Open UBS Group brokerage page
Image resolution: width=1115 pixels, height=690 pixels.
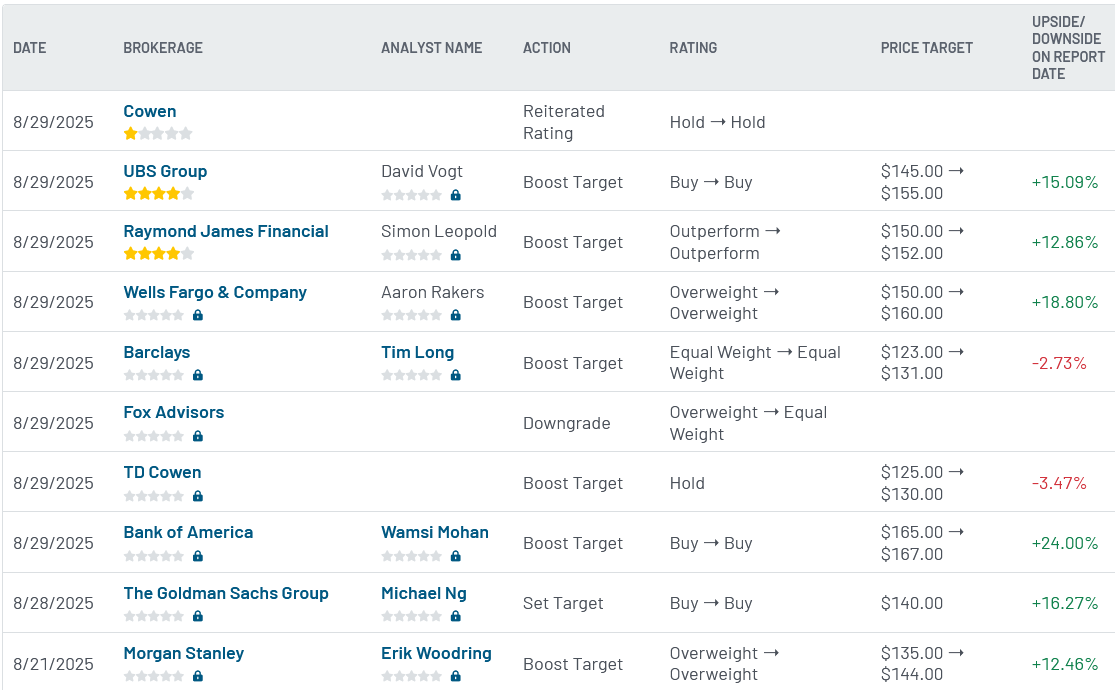165,171
